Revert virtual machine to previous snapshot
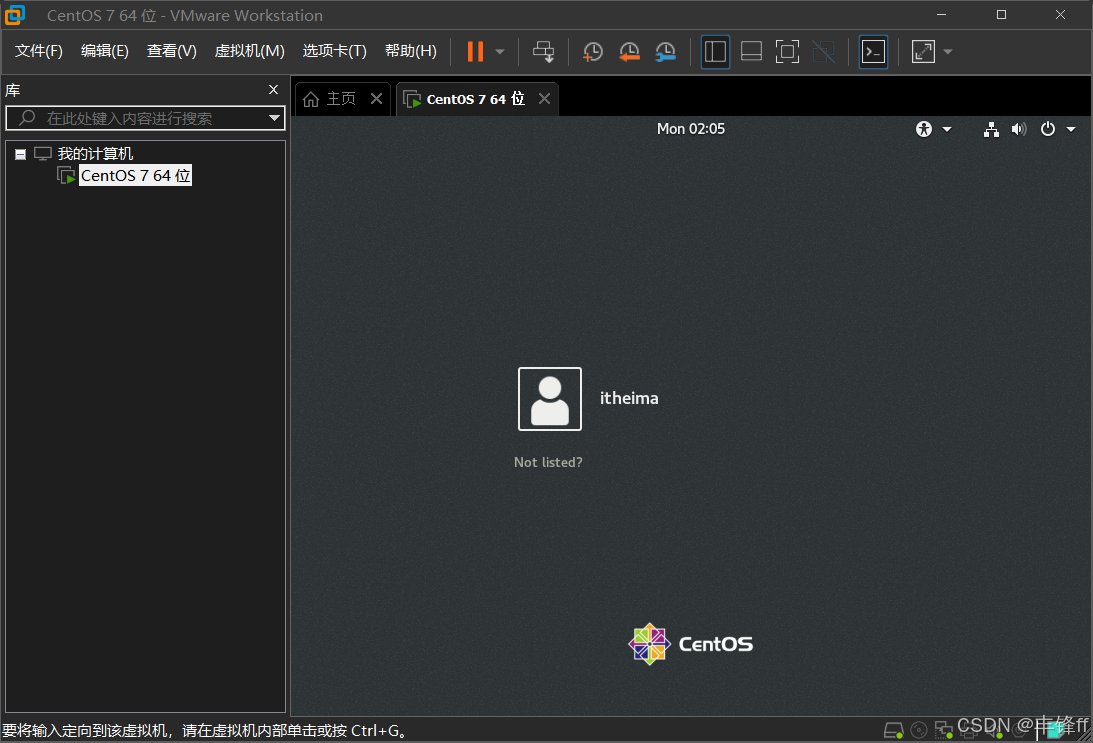Screen dimensions: 1093x743 pos(629,52)
